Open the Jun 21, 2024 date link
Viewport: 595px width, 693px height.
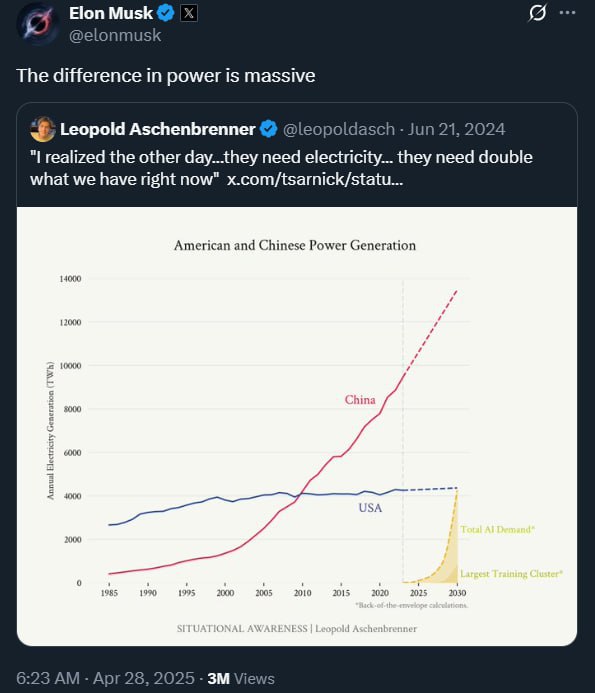(x=456, y=129)
